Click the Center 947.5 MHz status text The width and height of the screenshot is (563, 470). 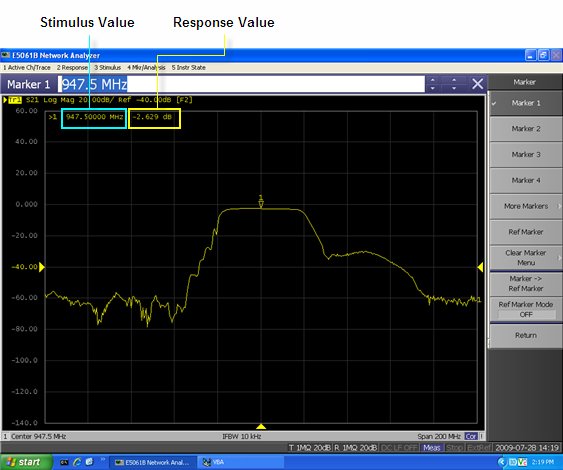38,437
